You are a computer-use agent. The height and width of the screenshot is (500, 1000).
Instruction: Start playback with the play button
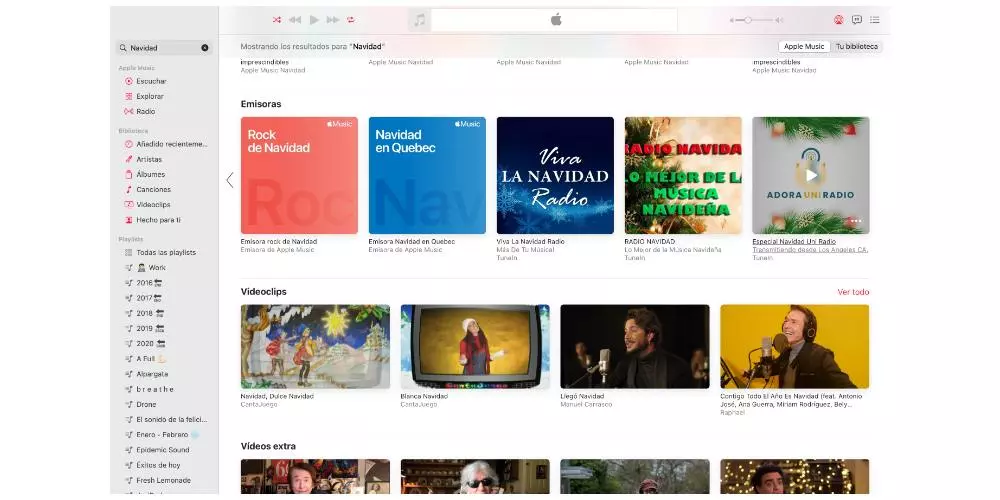(x=314, y=20)
